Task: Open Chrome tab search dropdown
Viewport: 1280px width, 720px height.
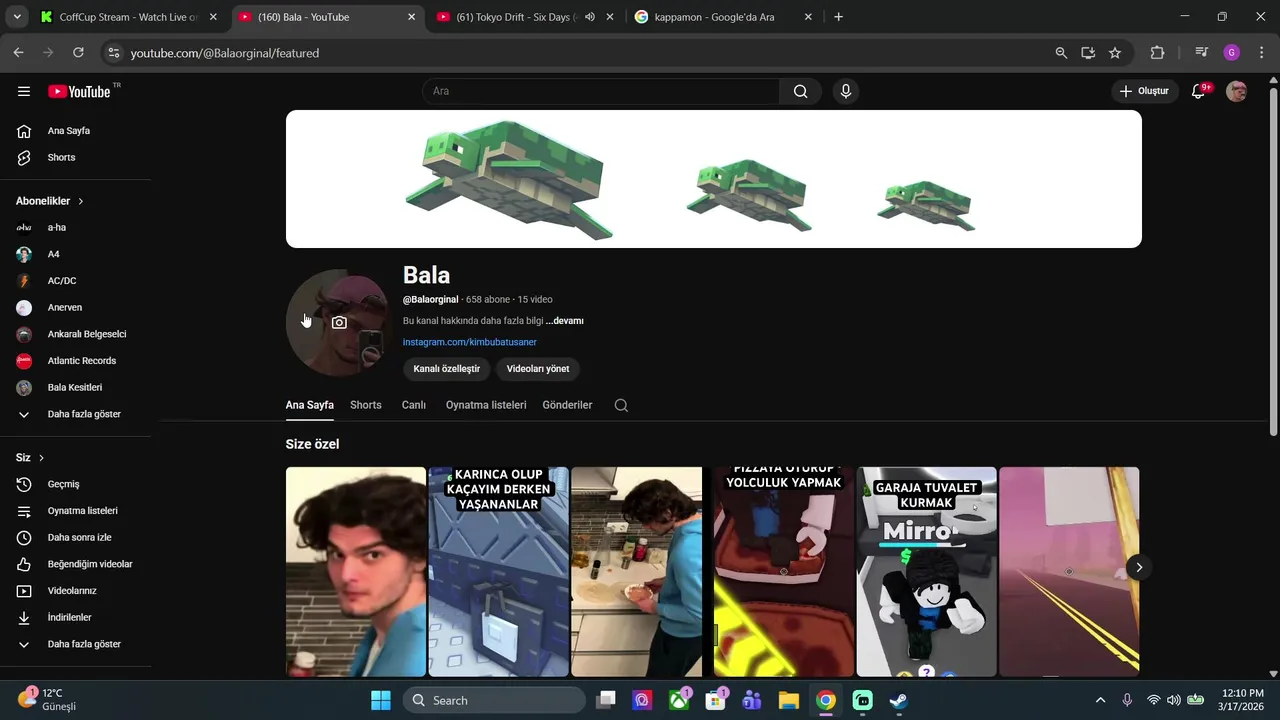Action: (x=17, y=17)
